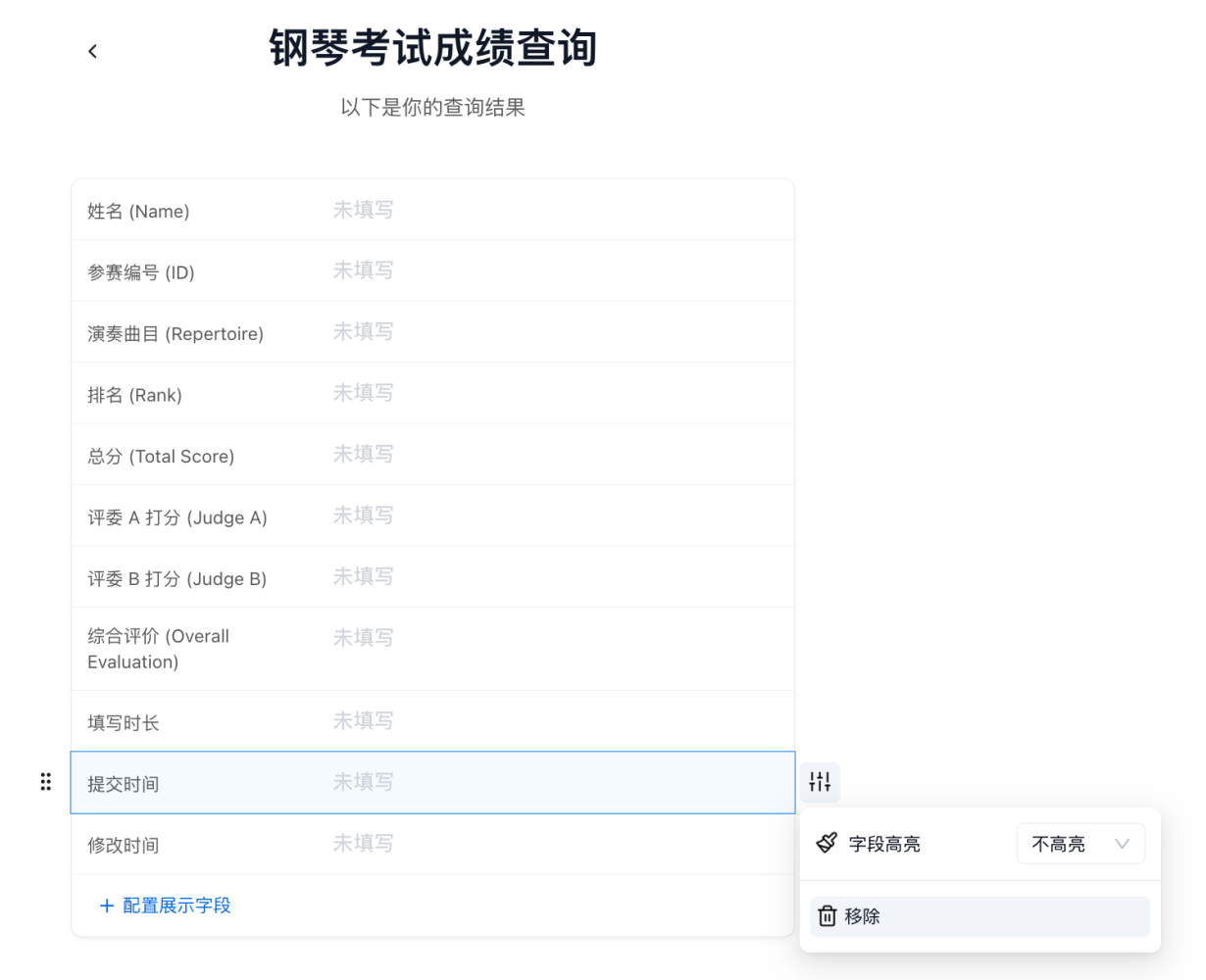Image resolution: width=1206 pixels, height=980 pixels.
Task: Select the 参赛编号 (ID) field row
Action: pos(432,270)
